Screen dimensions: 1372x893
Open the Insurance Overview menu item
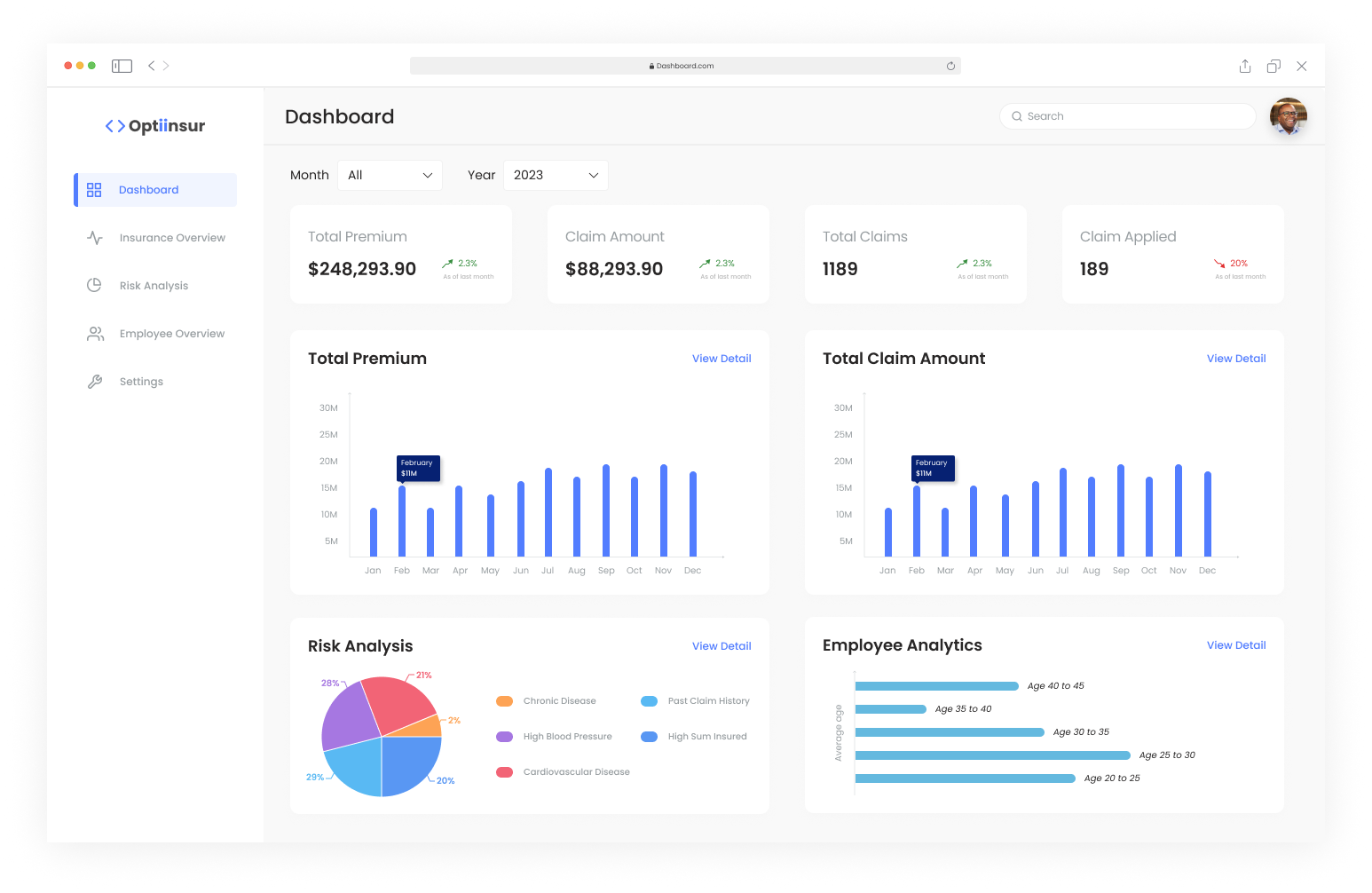tap(172, 238)
